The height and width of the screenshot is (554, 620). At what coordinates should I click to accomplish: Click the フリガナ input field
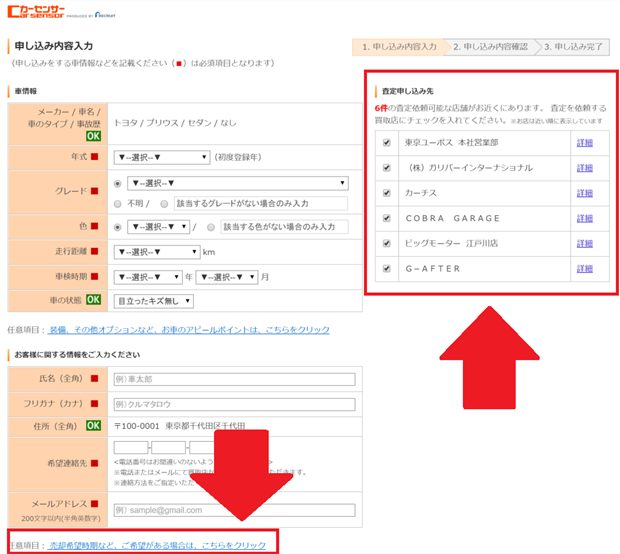(234, 404)
